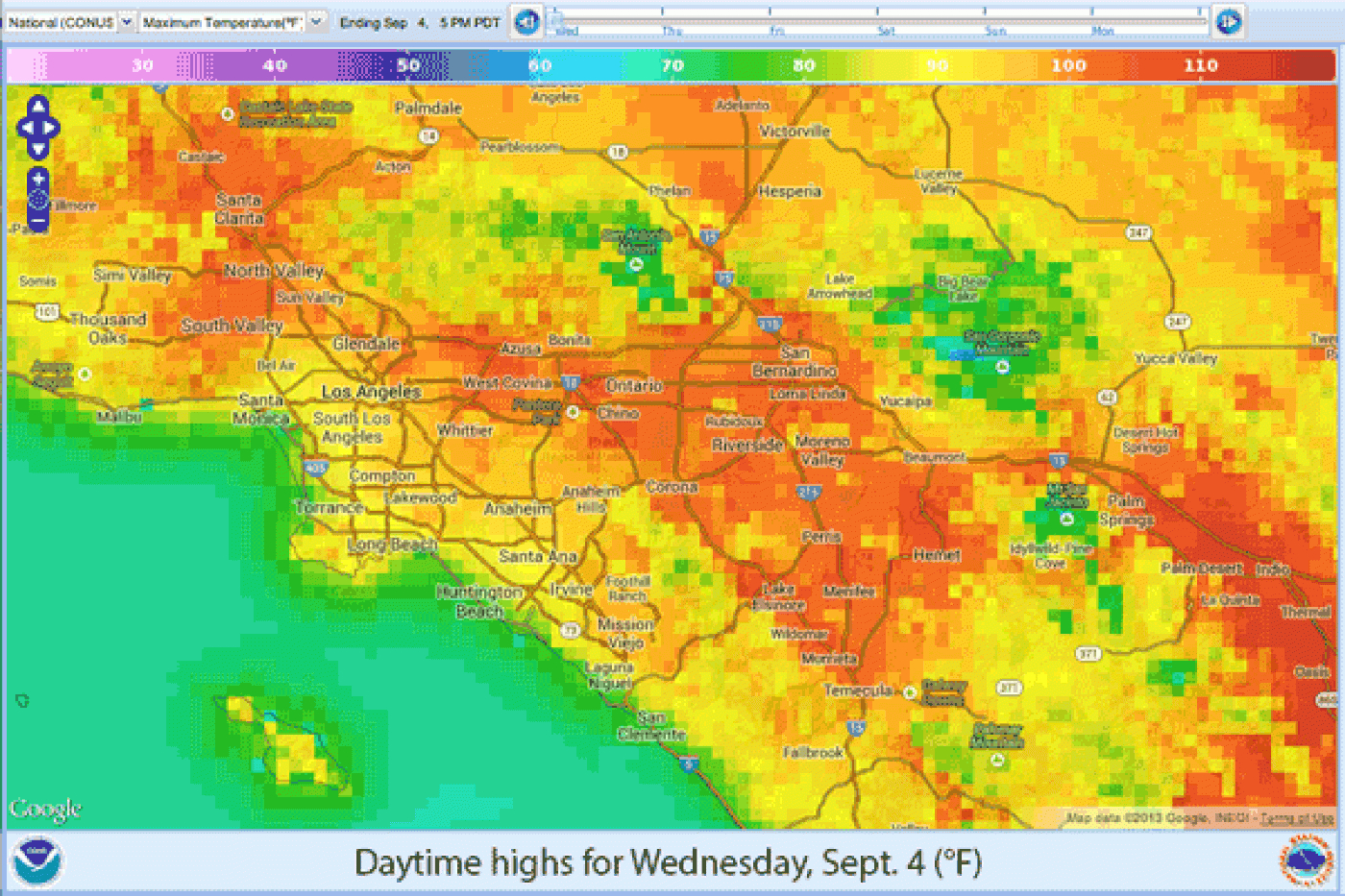Expand the Maximum Temperature element dropdown

point(316,21)
